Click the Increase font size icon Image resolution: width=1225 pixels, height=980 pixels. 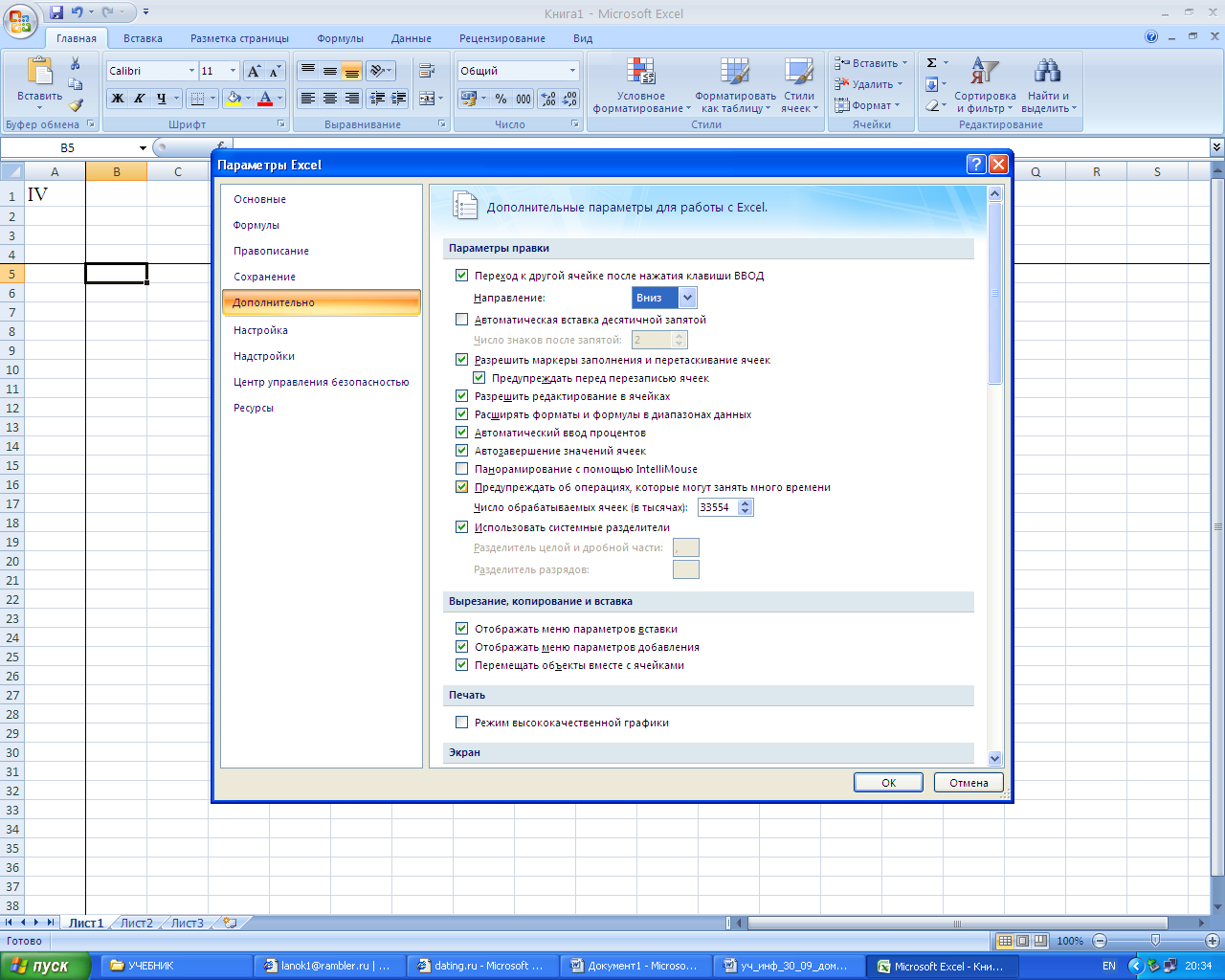(x=254, y=71)
